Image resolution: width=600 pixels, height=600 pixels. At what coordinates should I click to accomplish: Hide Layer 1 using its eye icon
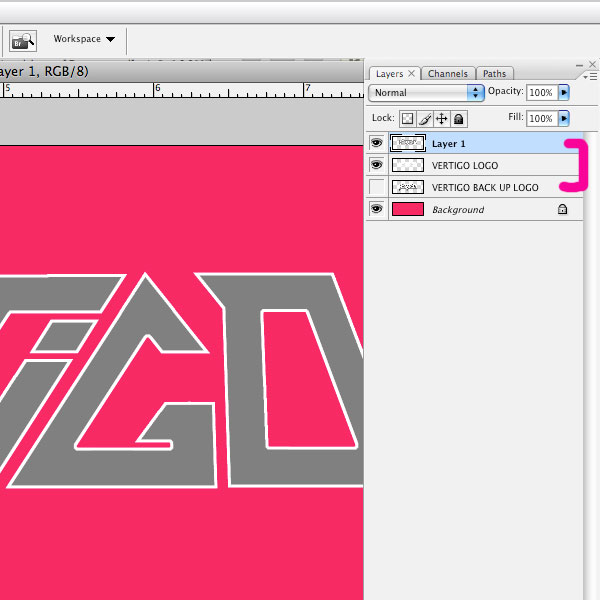[377, 144]
